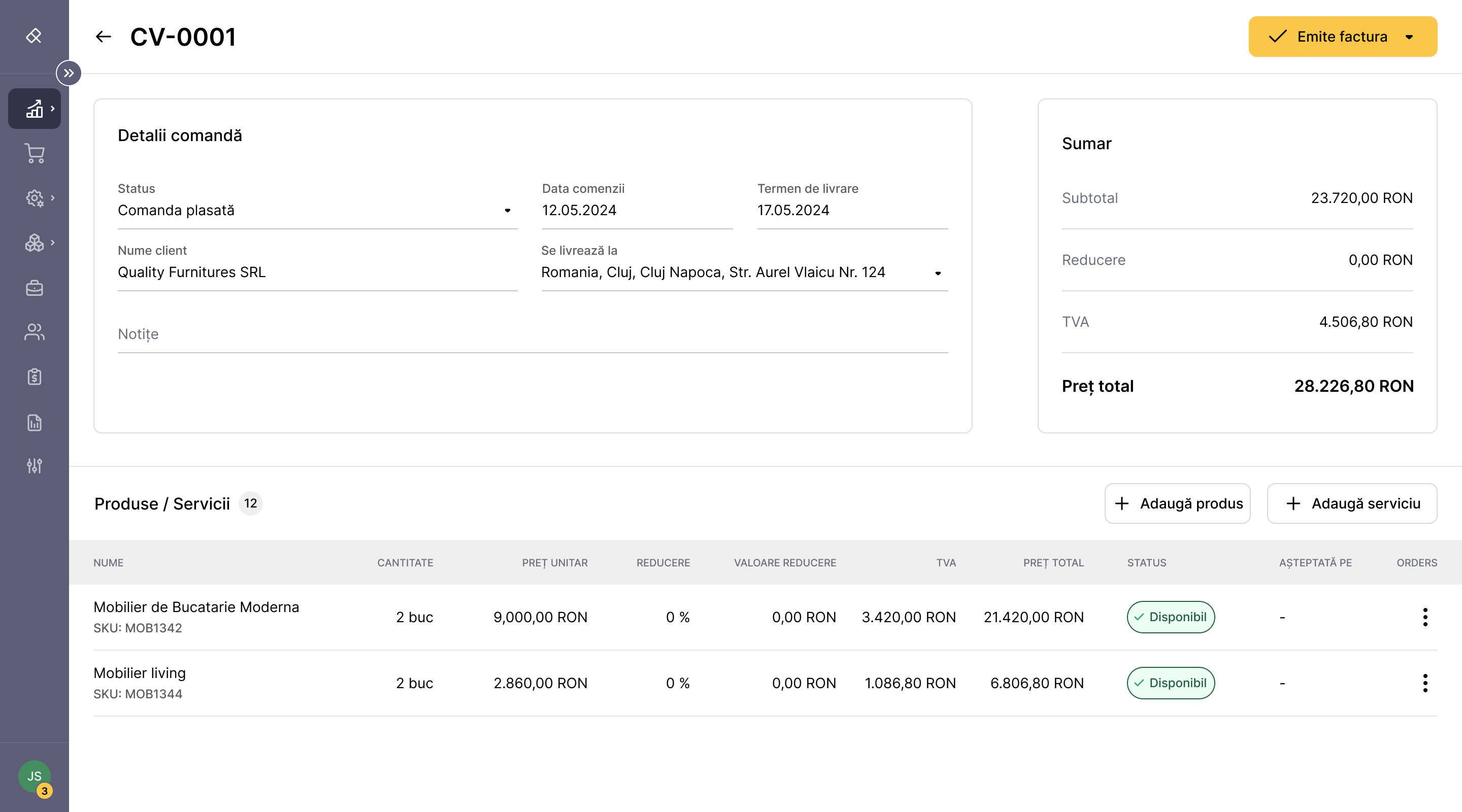Click Adaugă produs button
Screen dimensions: 1462x812
tap(1177, 503)
